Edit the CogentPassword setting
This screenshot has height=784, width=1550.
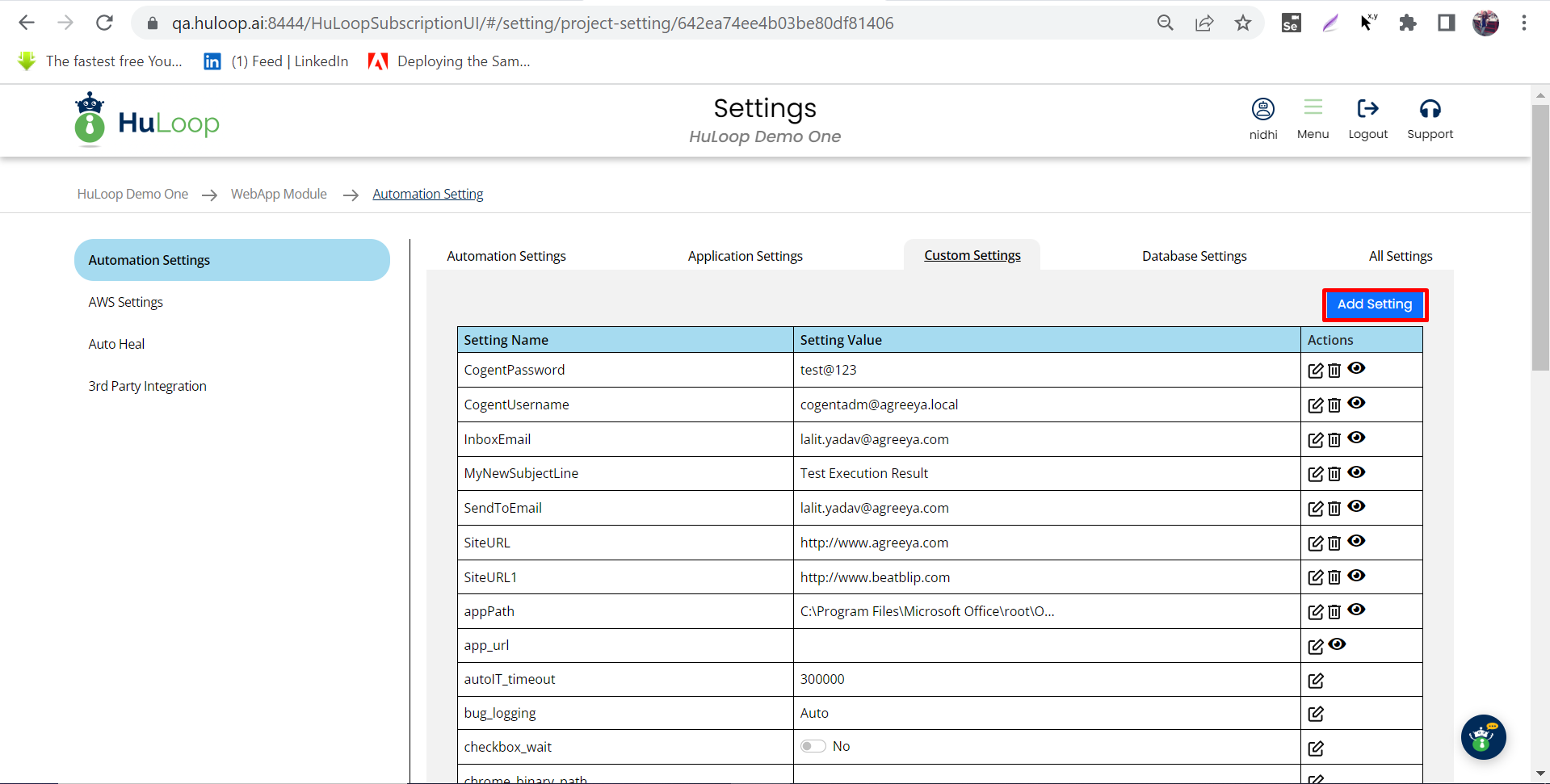1315,371
